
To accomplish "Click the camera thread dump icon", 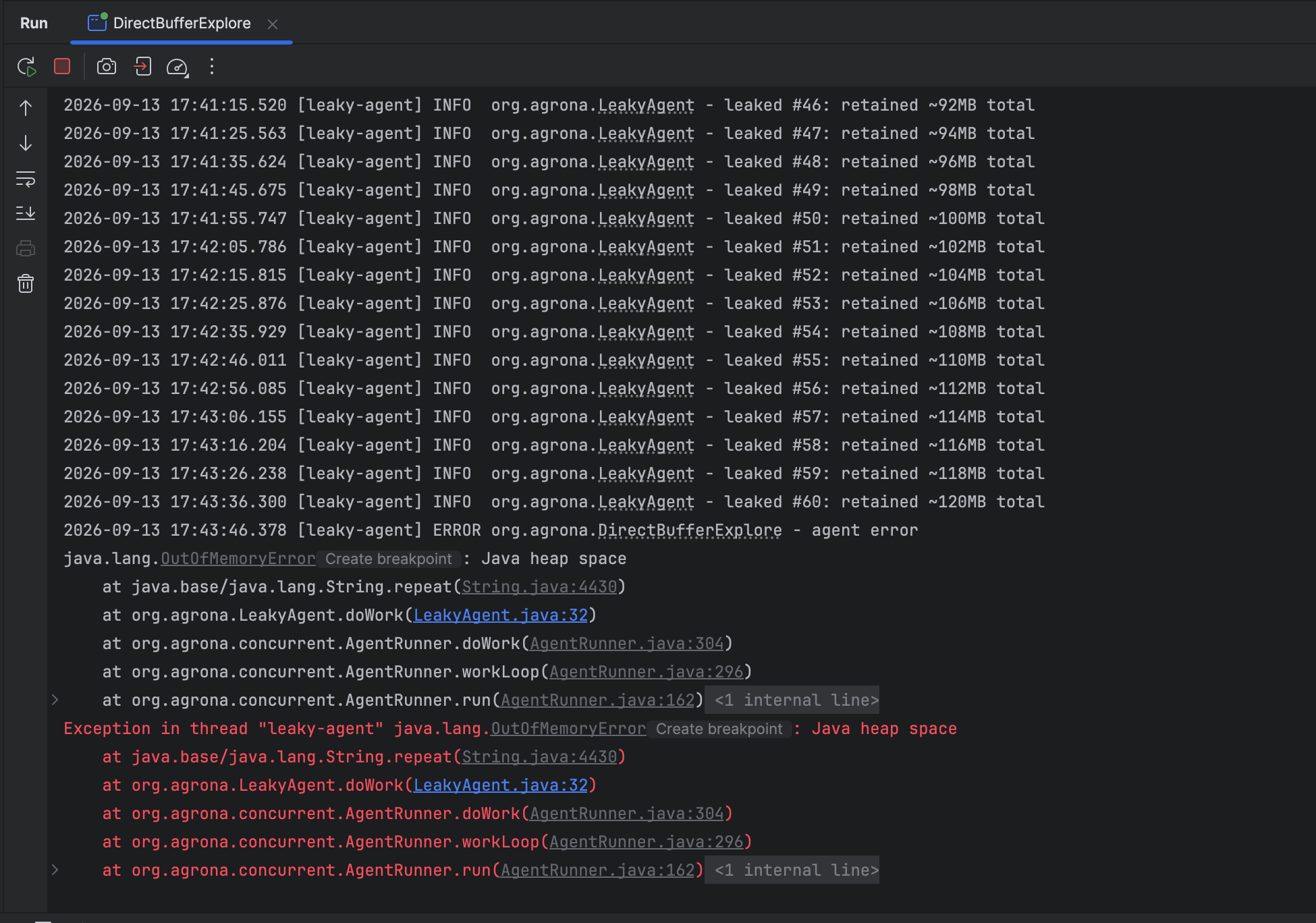I will (x=107, y=66).
